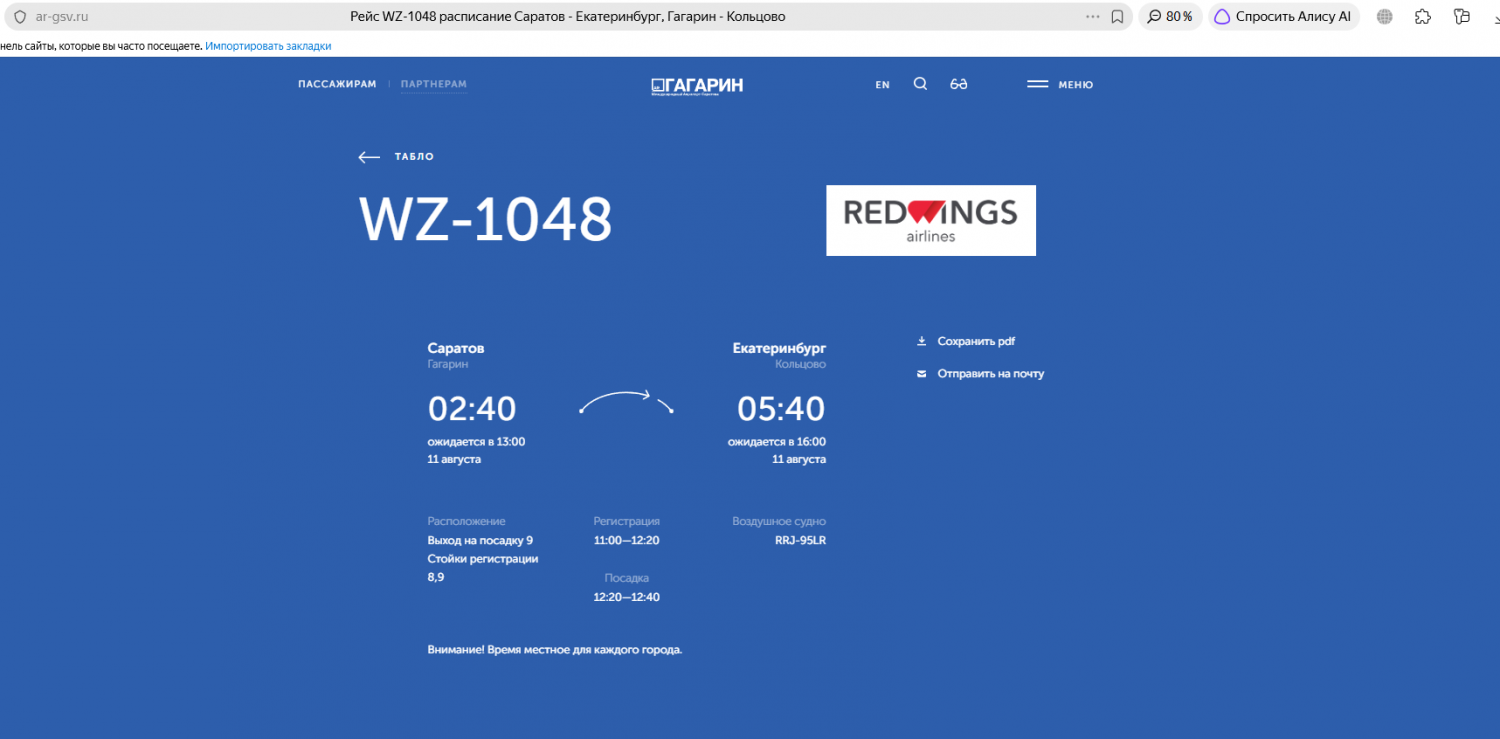The image size is (1500, 739).
Task: Click the Стойки регистрации text
Action: click(x=483, y=559)
